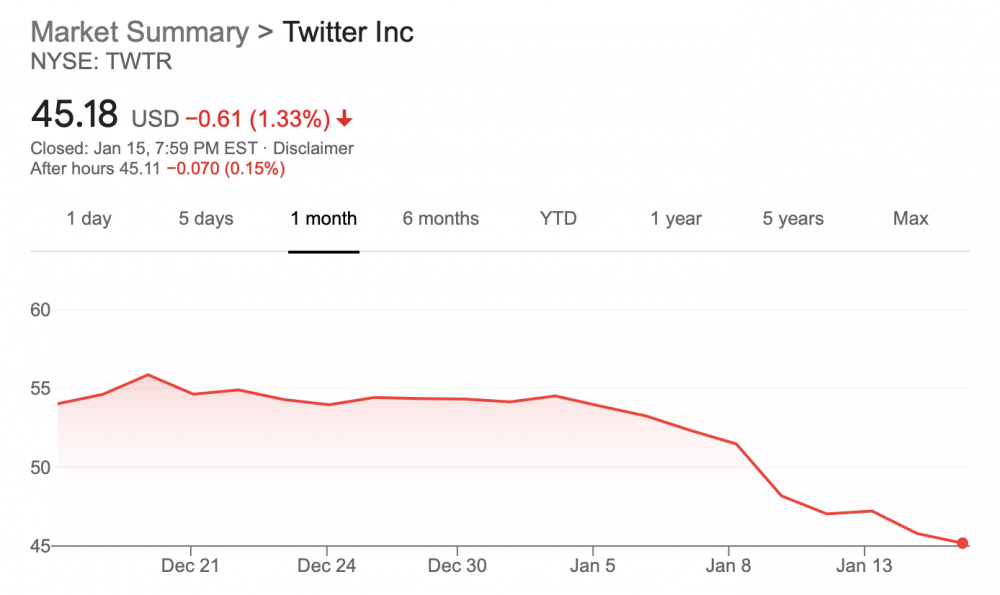
Task: Click the Jan 5 axis label
Action: click(592, 565)
